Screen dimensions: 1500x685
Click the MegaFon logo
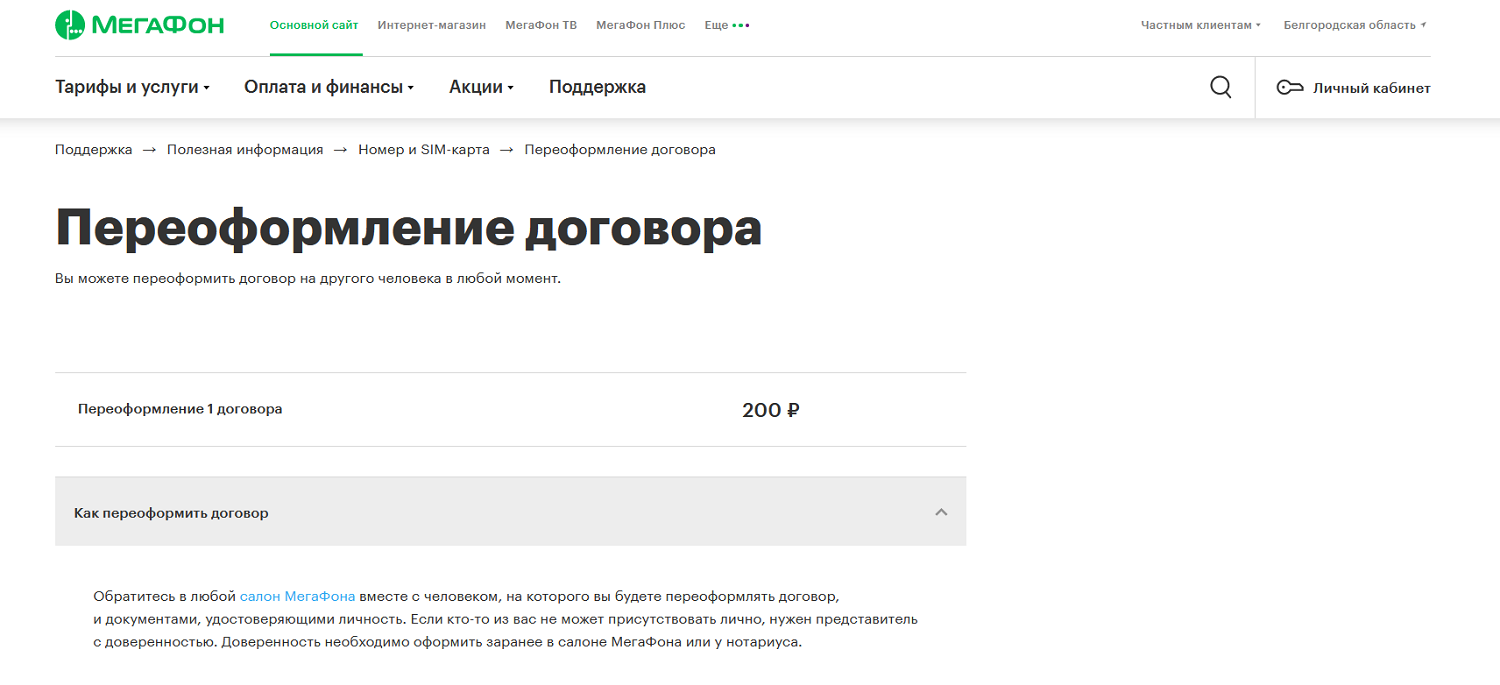coord(139,25)
